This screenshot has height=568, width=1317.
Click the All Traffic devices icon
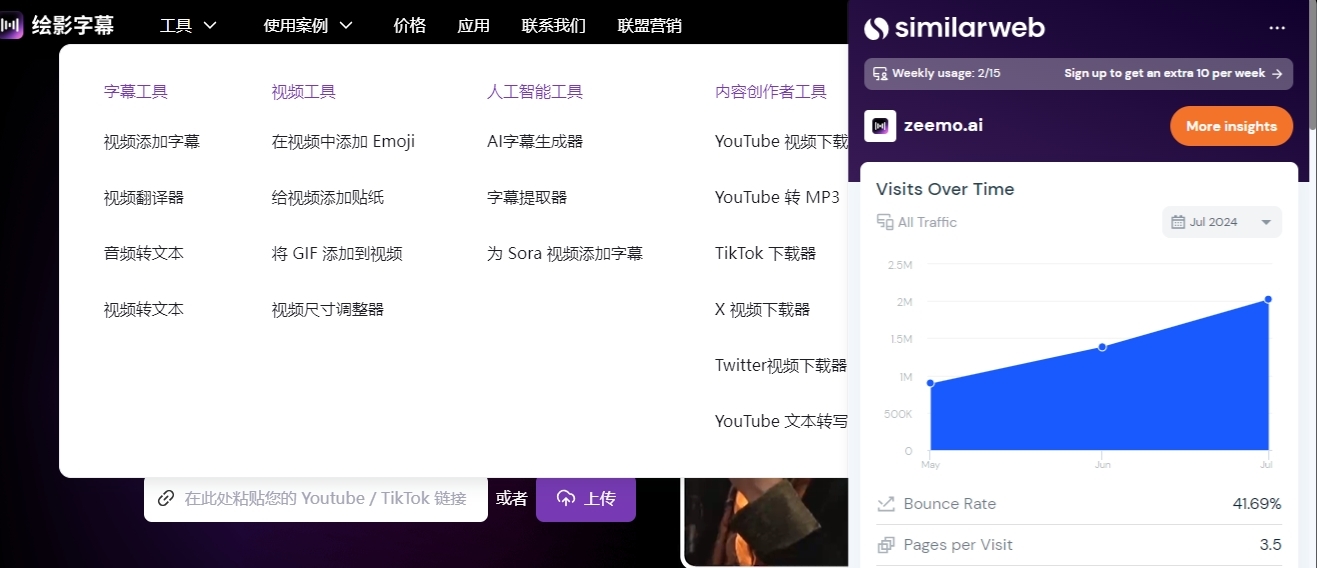coord(885,222)
